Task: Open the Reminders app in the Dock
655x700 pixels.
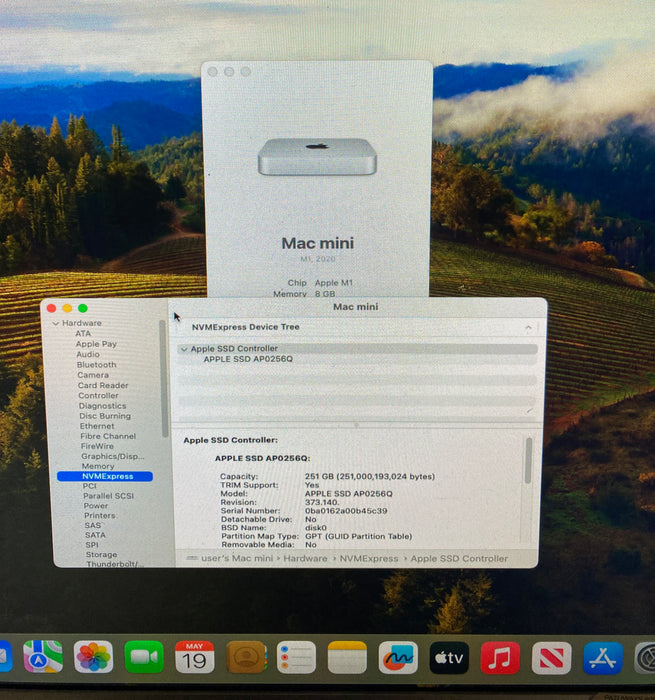Action: [x=296, y=657]
